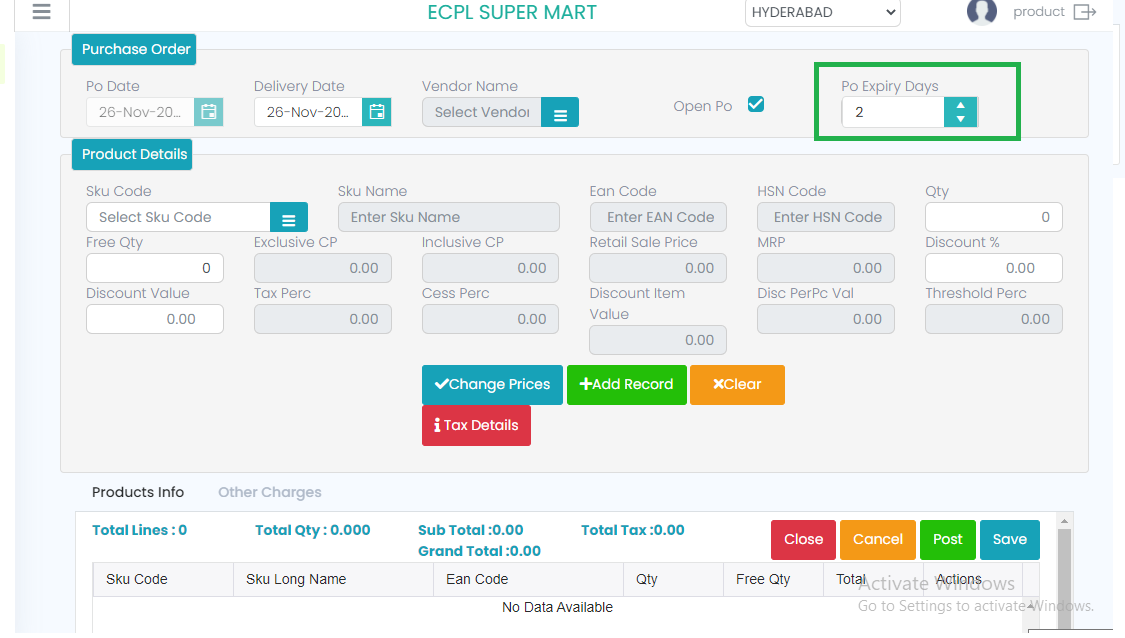Open the Delivery Date calendar picker
The width and height of the screenshot is (1125, 638).
click(x=377, y=112)
